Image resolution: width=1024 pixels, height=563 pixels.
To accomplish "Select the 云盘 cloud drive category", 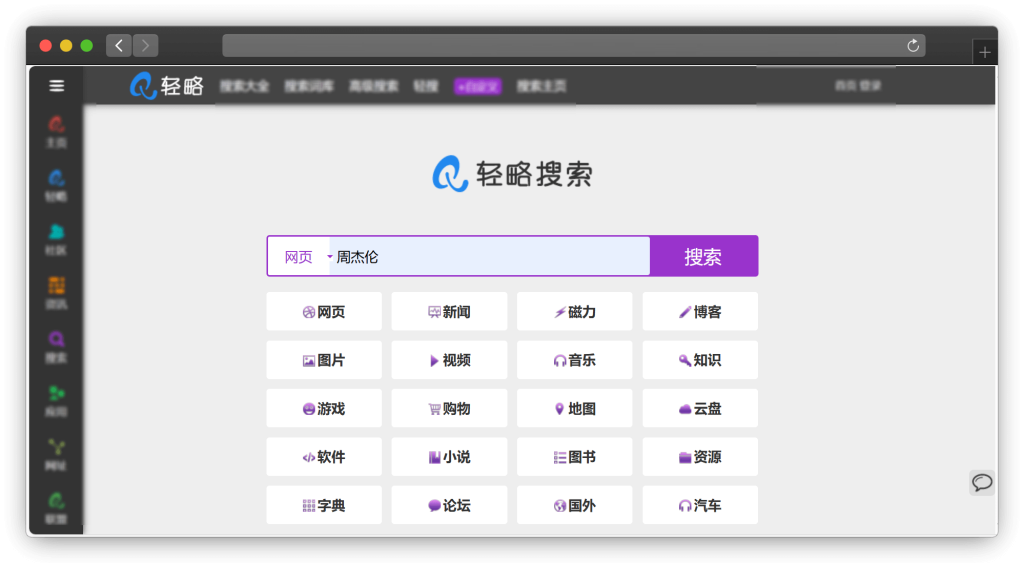I will click(x=700, y=408).
